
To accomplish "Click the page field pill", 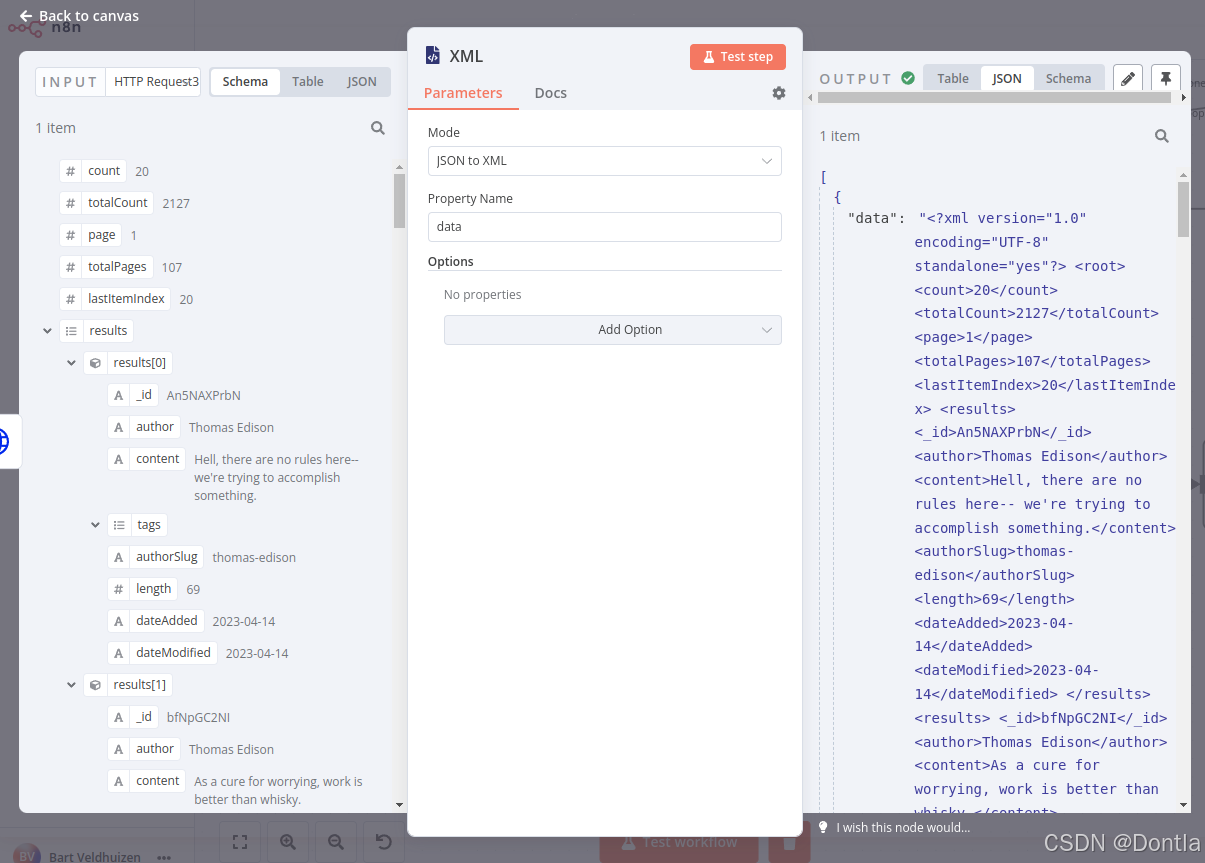I will tap(91, 235).
